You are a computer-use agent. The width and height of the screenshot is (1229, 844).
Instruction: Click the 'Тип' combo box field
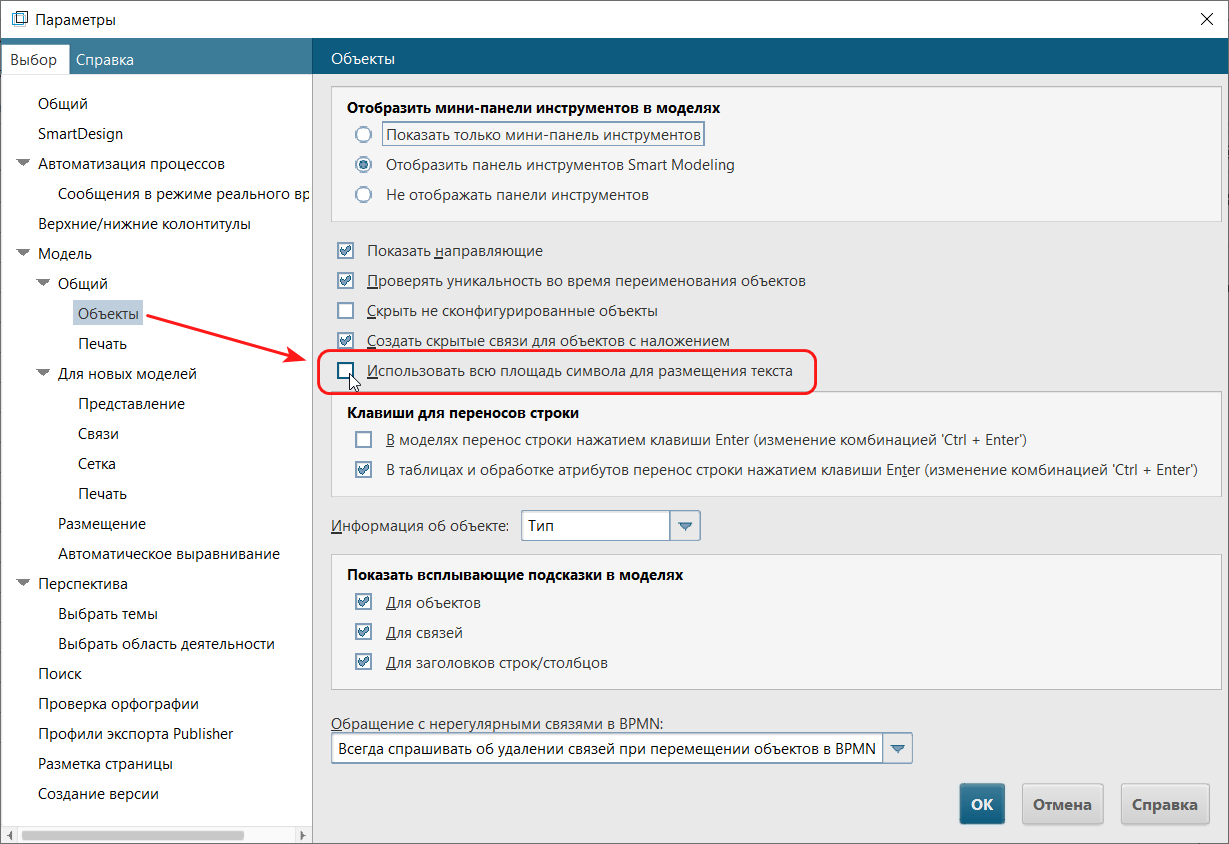coord(596,525)
